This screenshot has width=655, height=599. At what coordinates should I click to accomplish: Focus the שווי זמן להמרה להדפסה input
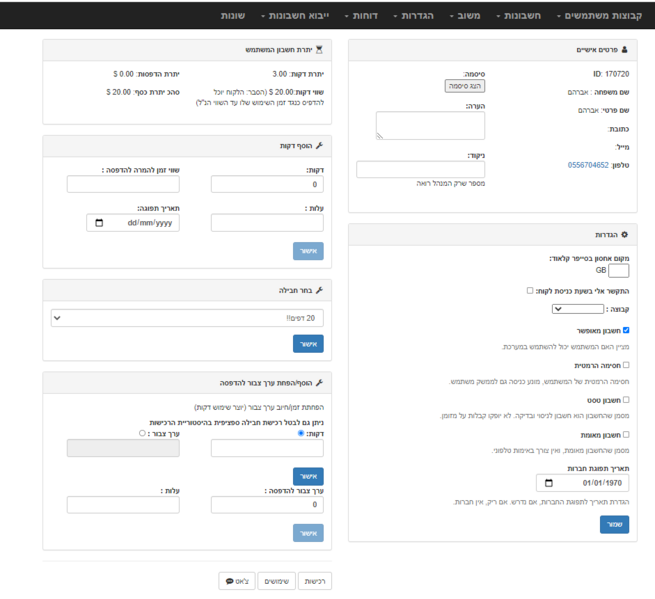(123, 184)
